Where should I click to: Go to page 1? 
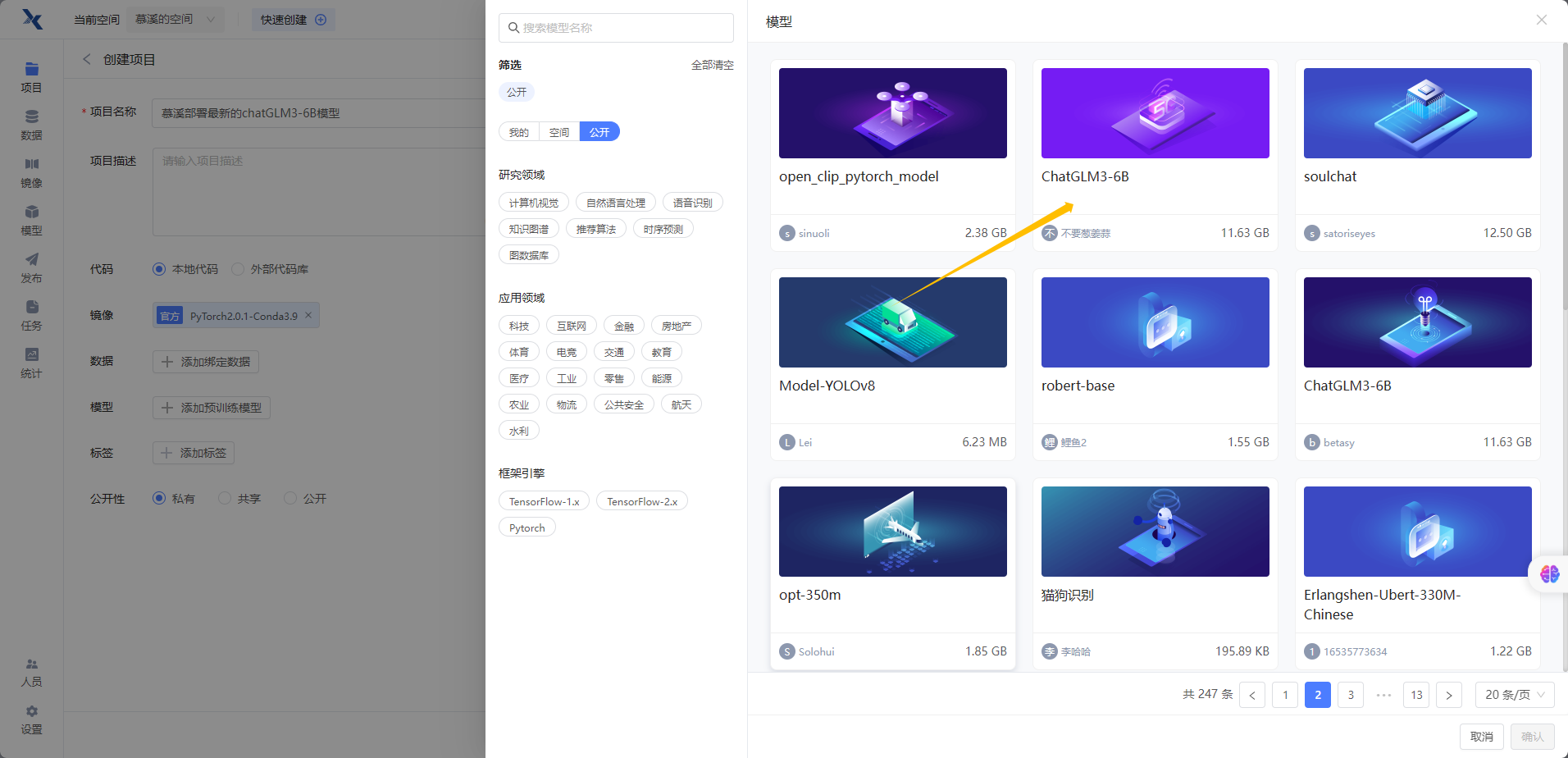pyautogui.click(x=1285, y=695)
